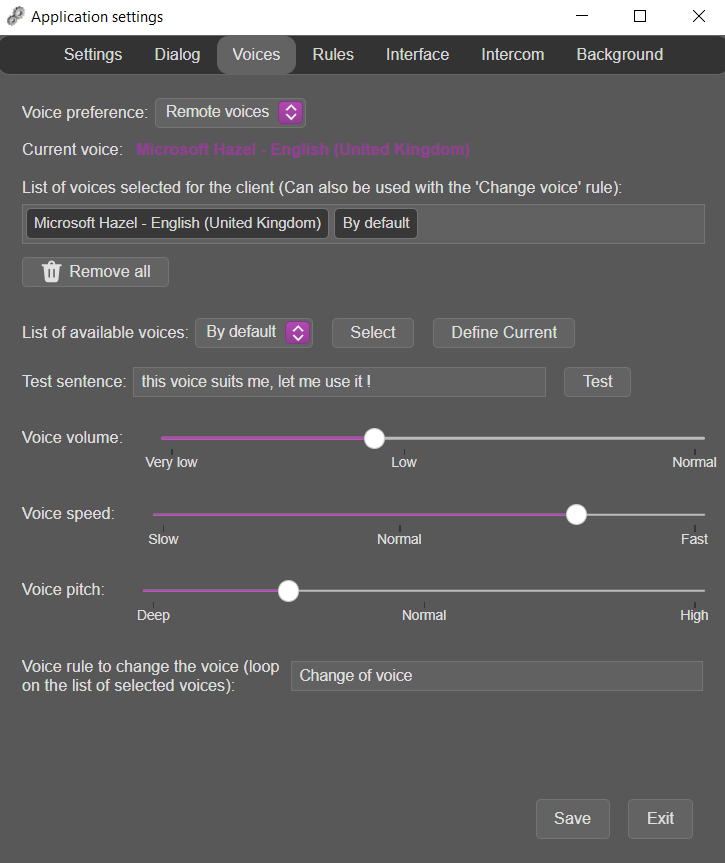Save the voice settings
725x863 pixels.
[x=573, y=818]
